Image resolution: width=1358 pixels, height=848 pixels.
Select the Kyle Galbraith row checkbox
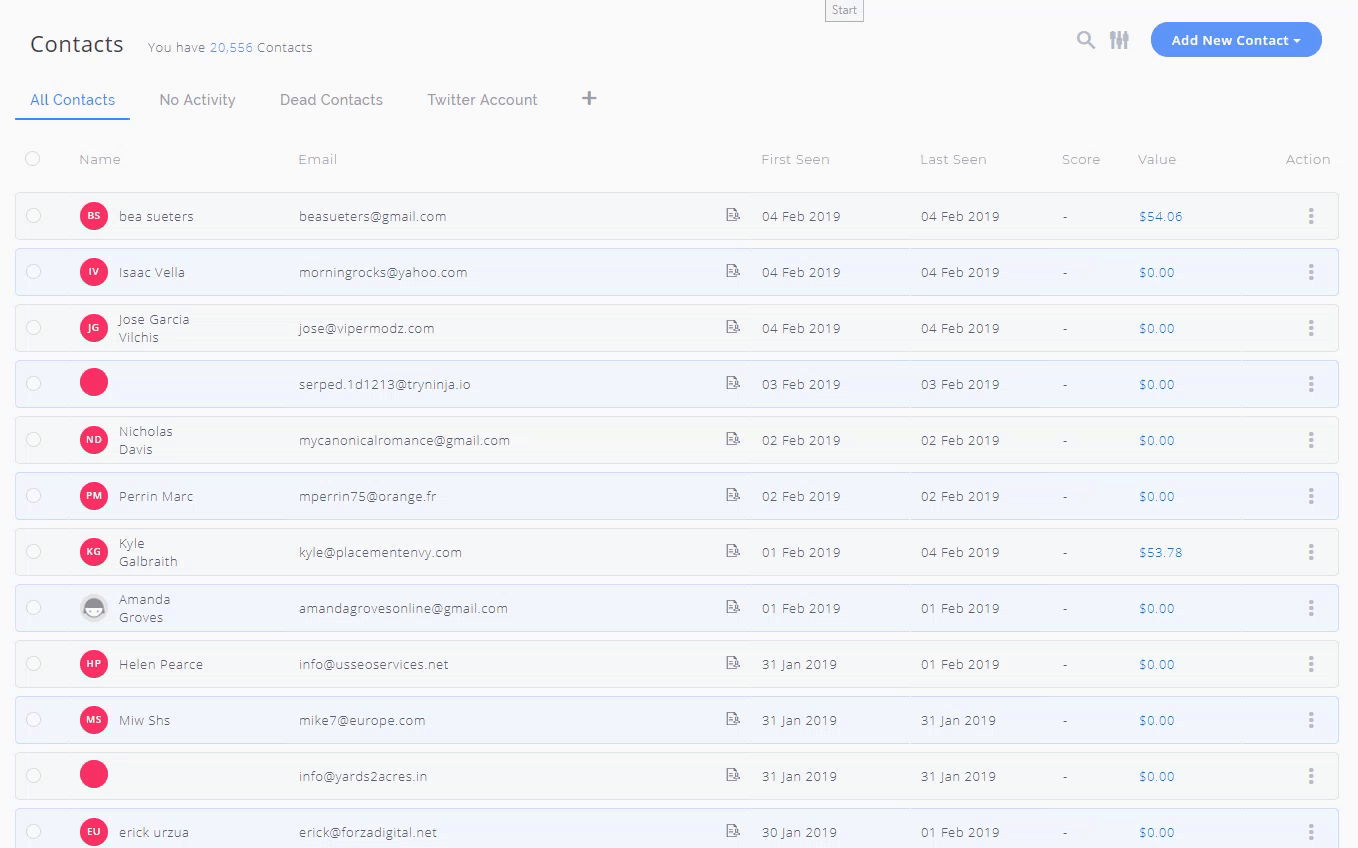[34, 552]
